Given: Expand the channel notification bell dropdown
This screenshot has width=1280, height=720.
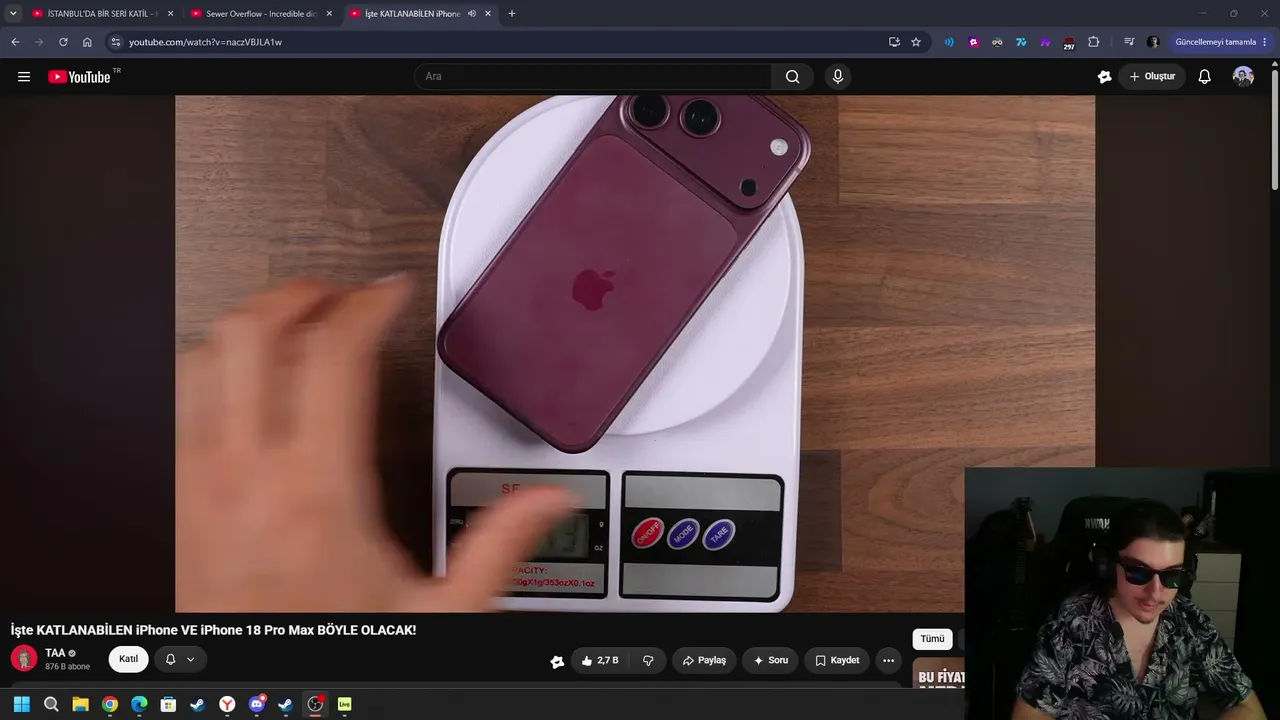Looking at the screenshot, I should [181, 659].
